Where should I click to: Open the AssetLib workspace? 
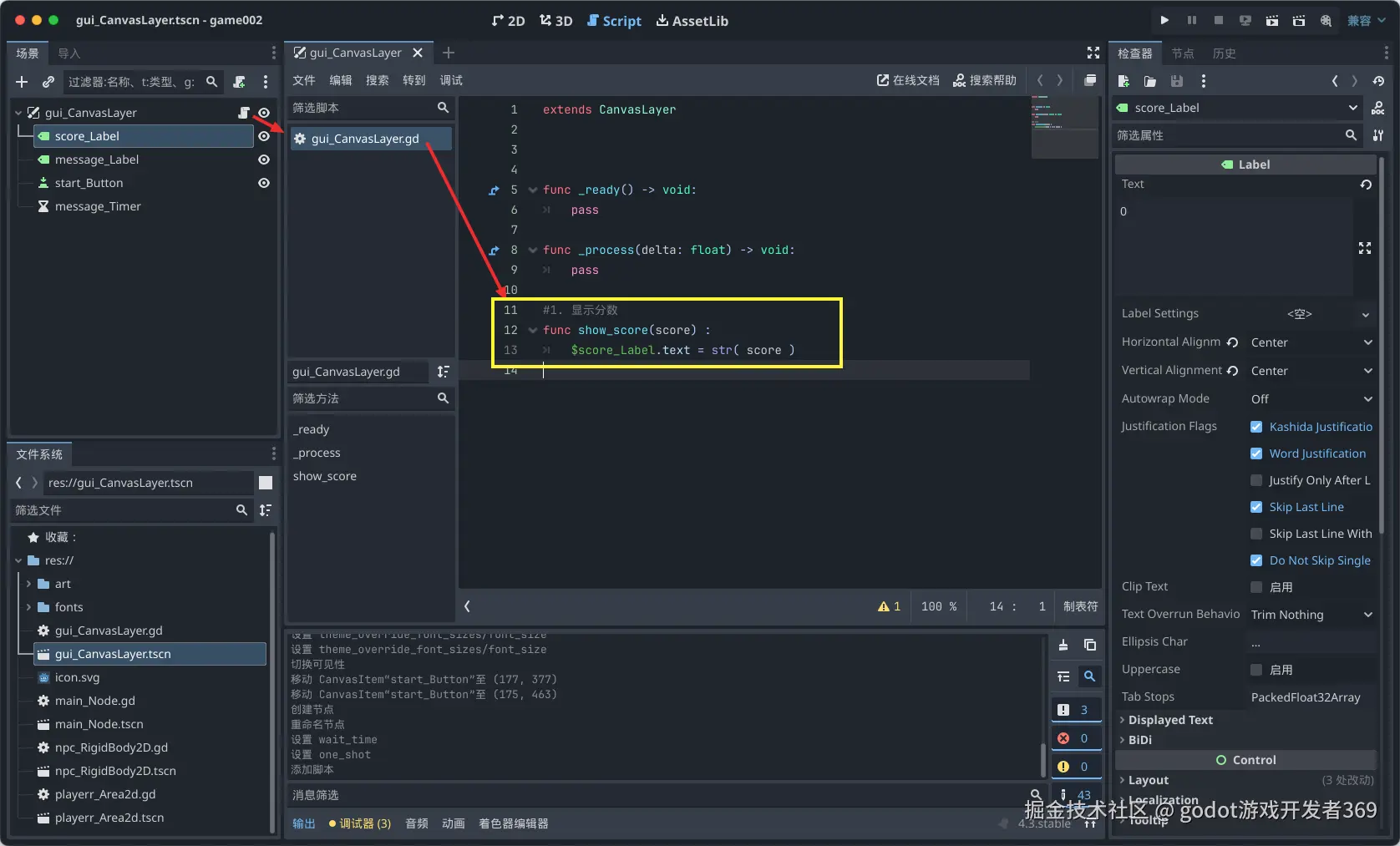coord(692,21)
